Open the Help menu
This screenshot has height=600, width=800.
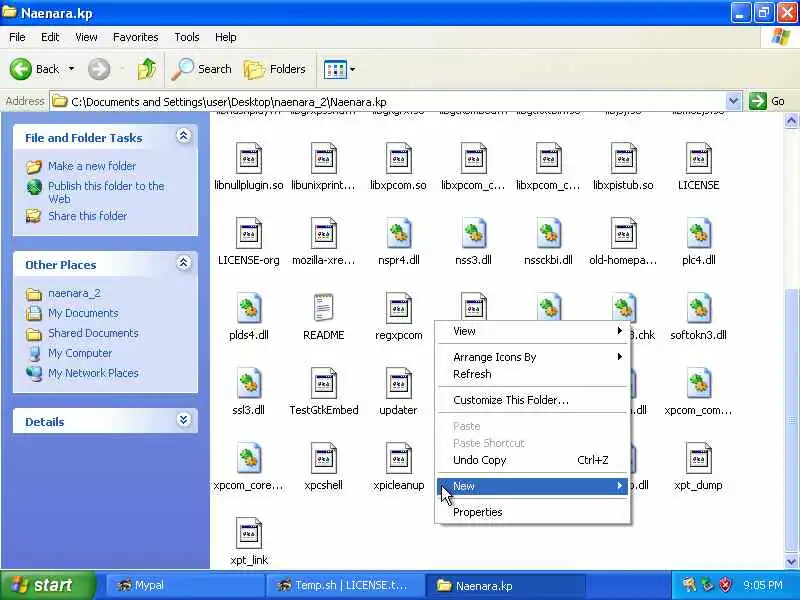click(x=226, y=37)
